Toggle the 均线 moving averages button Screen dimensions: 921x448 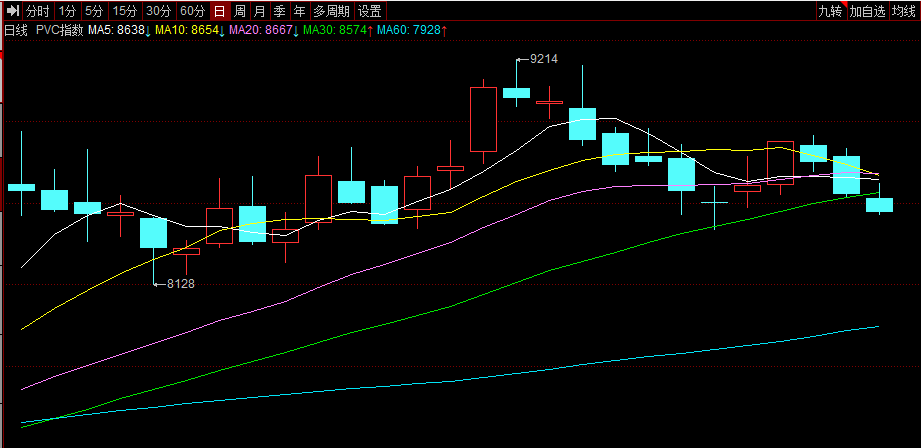pos(904,10)
